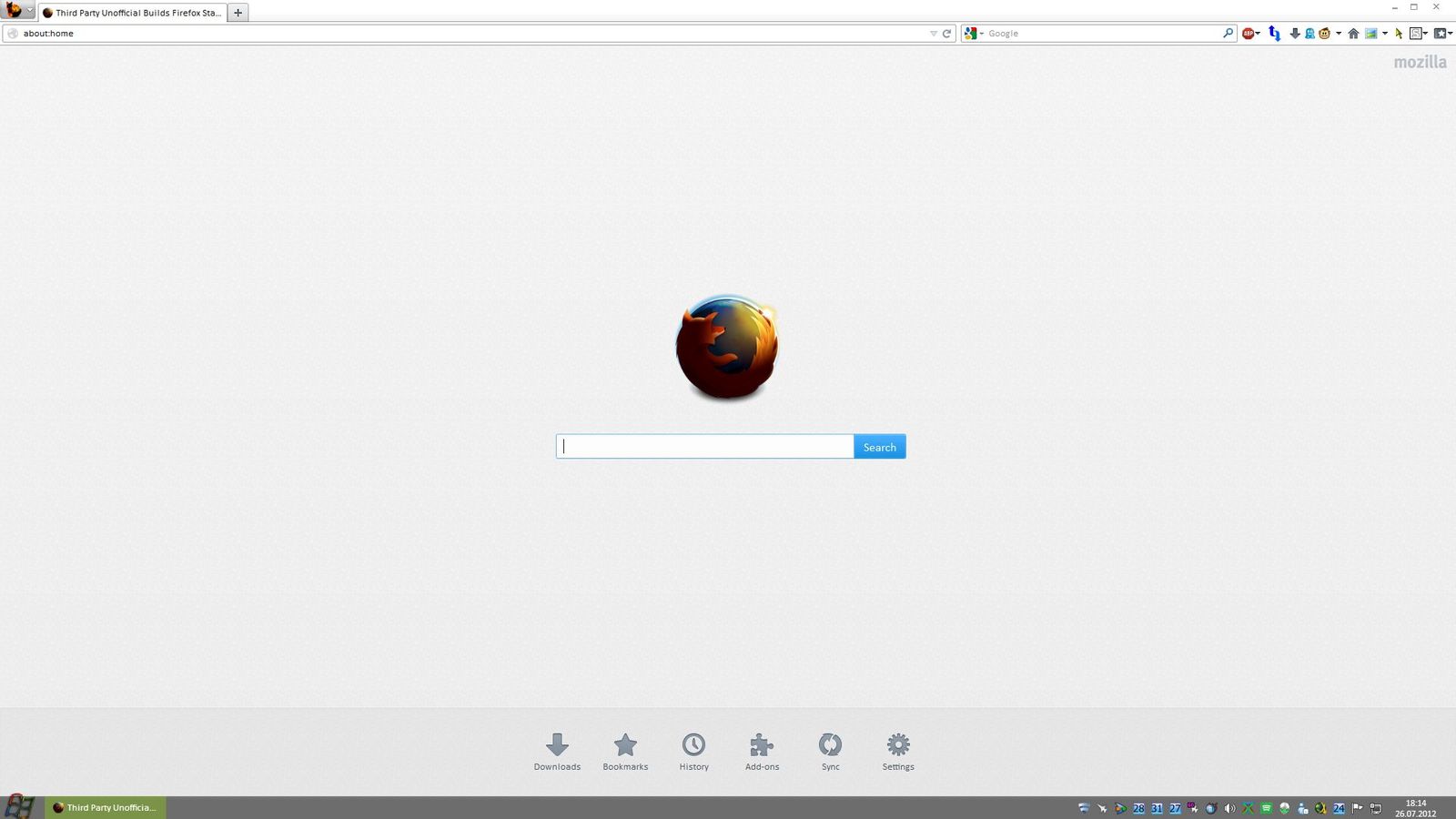Expand the picture icon's dropdown arrow

tap(1385, 34)
